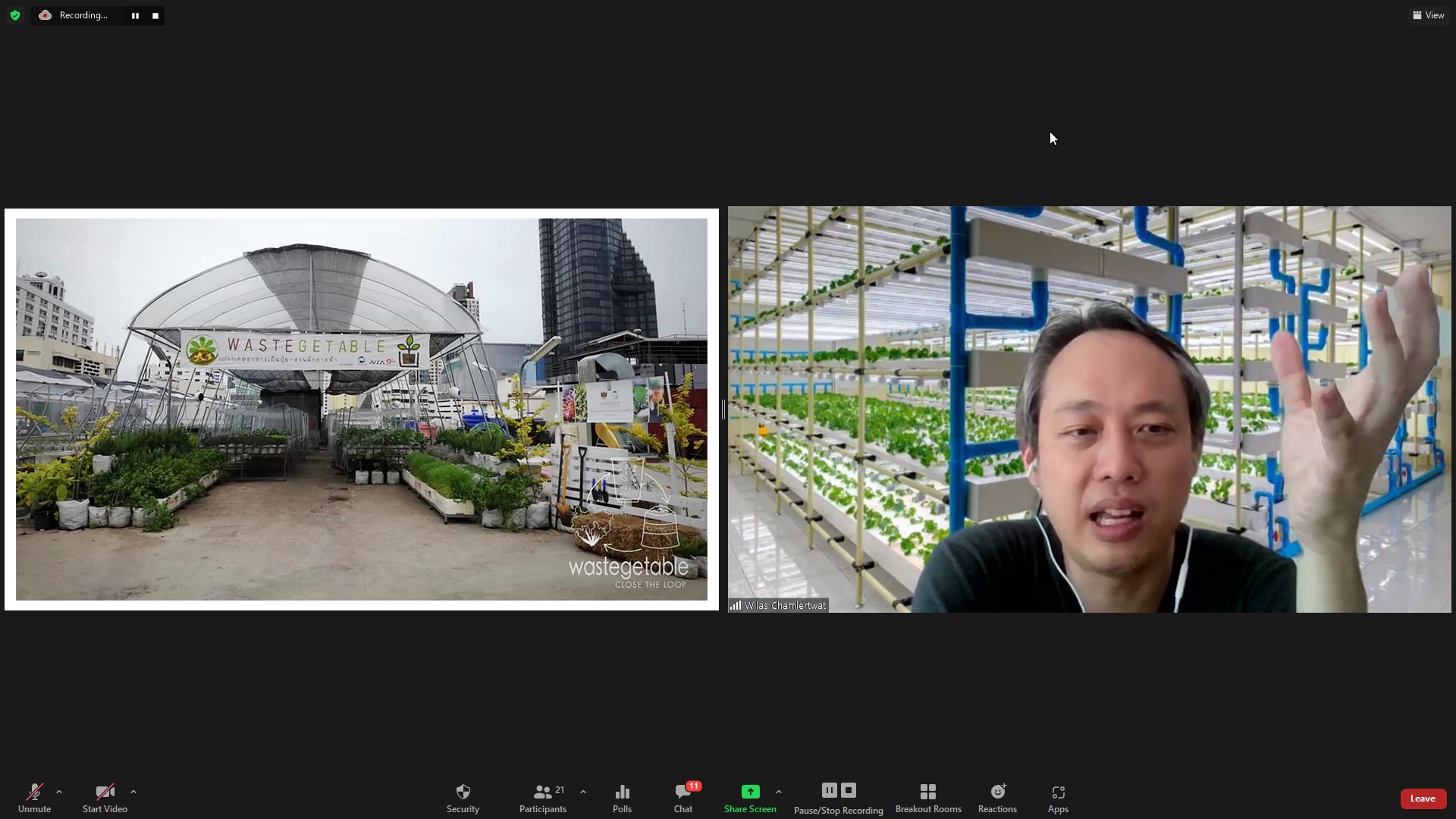Screen dimensions: 1456x819
Task: Open Polls
Action: tap(622, 797)
